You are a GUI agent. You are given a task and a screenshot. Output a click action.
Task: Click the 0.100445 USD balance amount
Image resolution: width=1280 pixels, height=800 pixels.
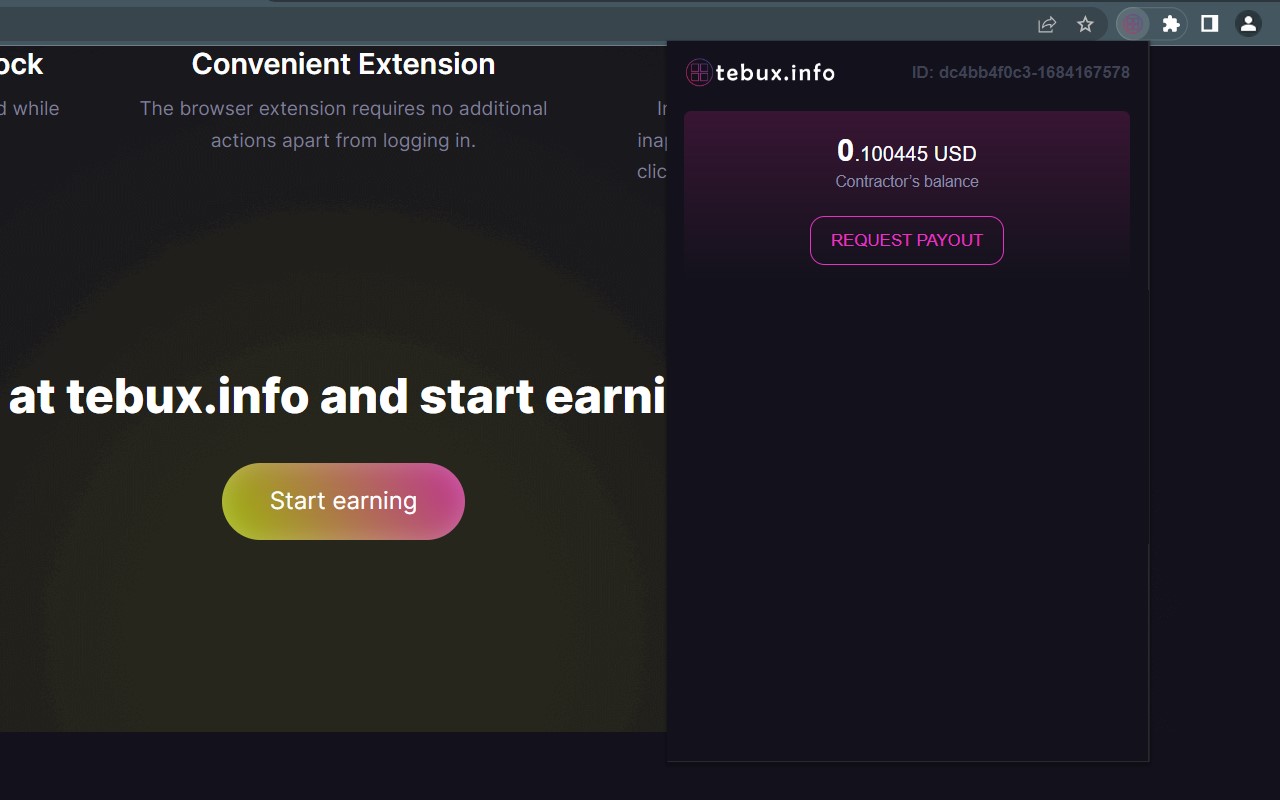coord(906,152)
